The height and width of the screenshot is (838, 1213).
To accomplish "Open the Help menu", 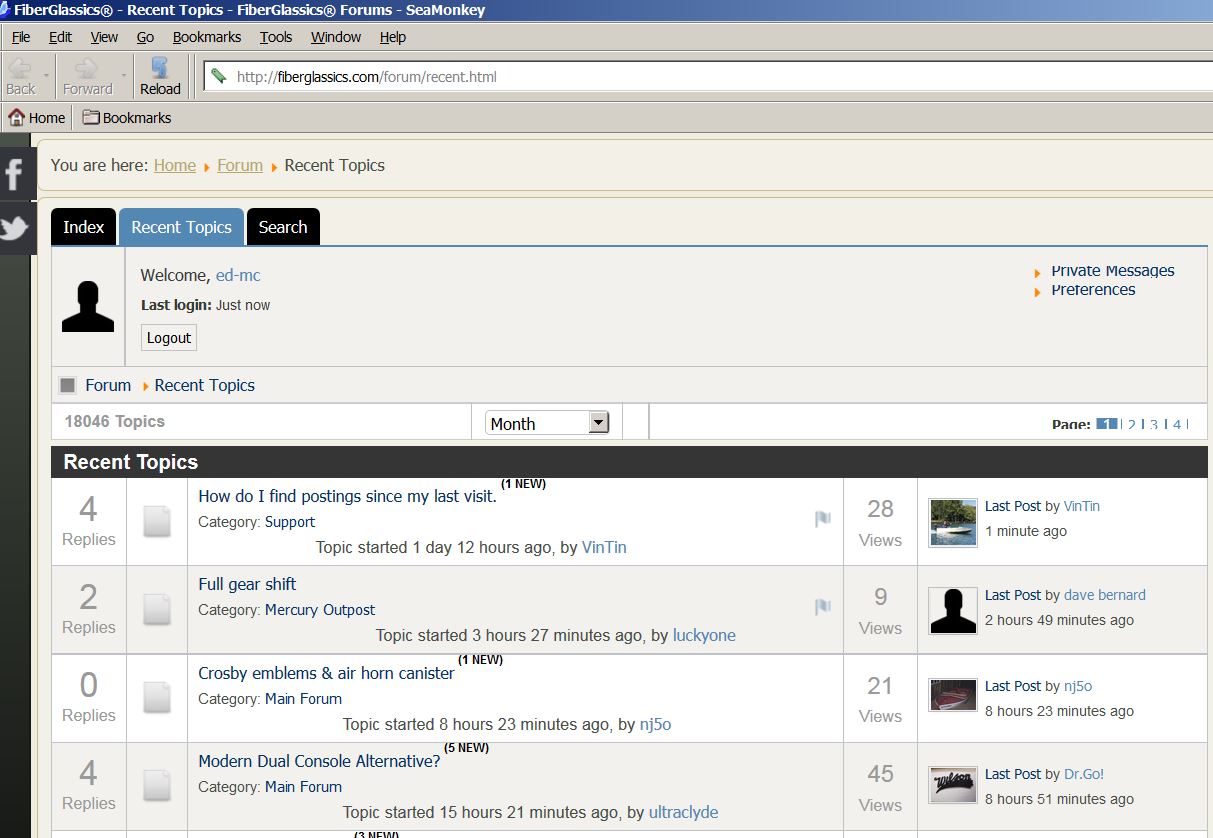I will pos(393,37).
